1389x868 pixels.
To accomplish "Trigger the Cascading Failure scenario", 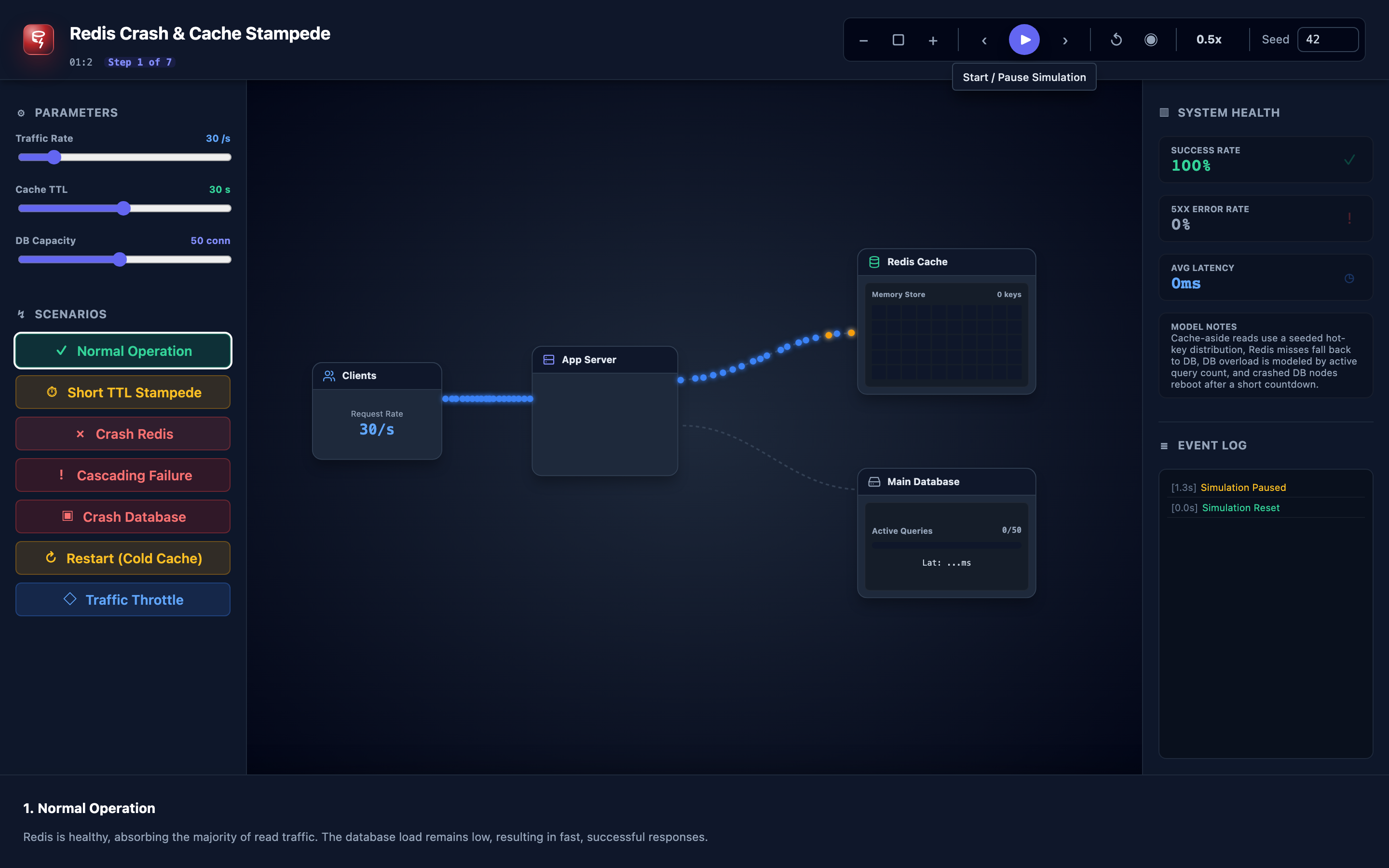I will pos(123,475).
